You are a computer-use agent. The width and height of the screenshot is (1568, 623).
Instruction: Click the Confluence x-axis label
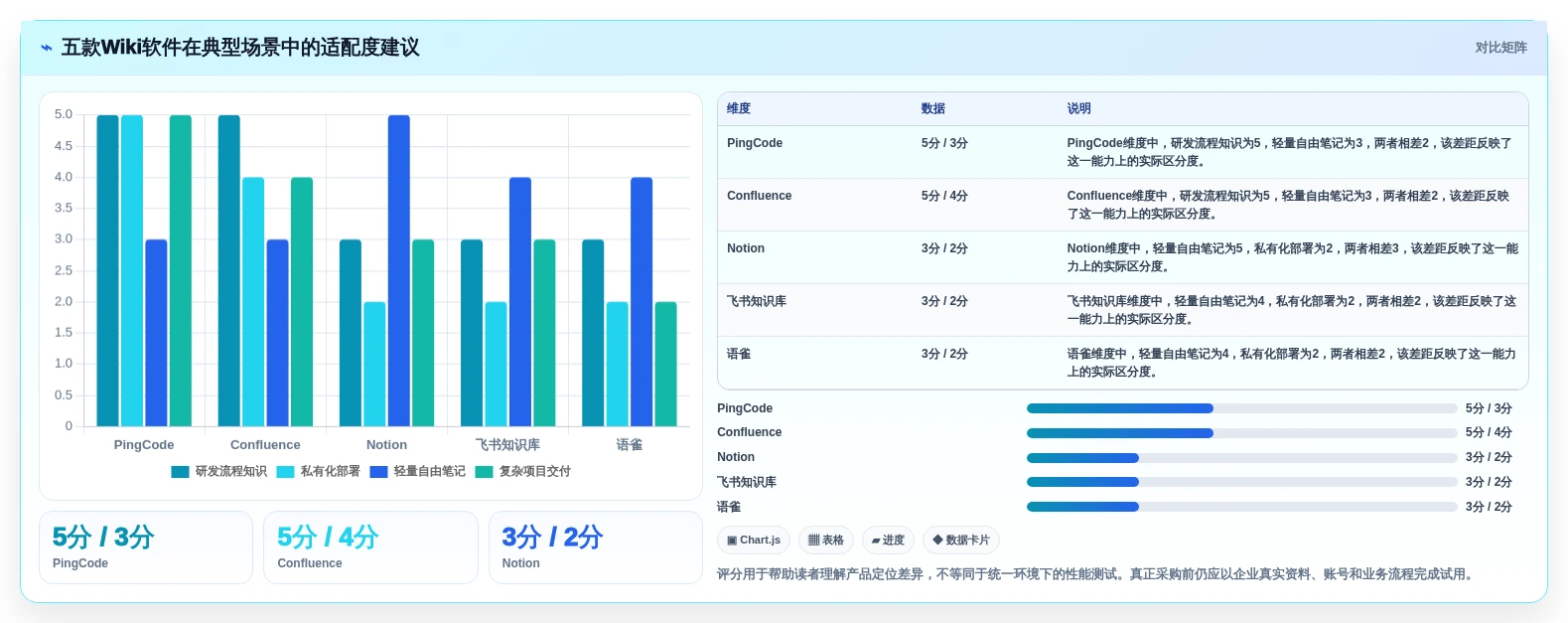(x=265, y=445)
